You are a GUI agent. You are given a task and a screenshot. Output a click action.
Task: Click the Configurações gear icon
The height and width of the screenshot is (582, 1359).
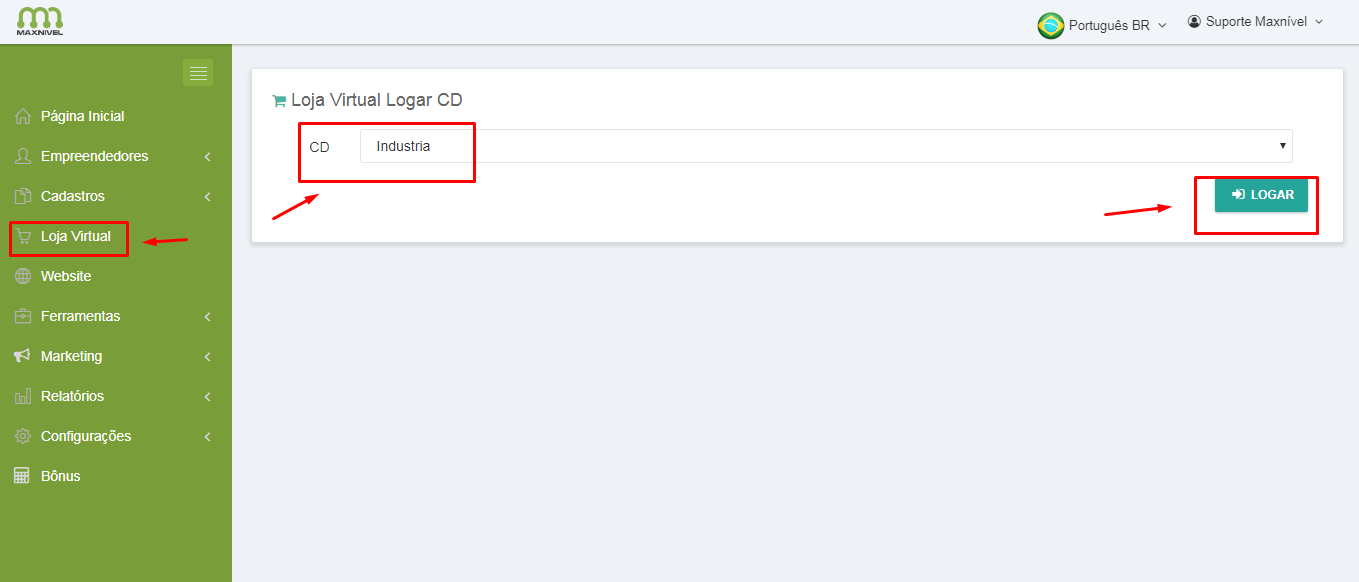23,437
